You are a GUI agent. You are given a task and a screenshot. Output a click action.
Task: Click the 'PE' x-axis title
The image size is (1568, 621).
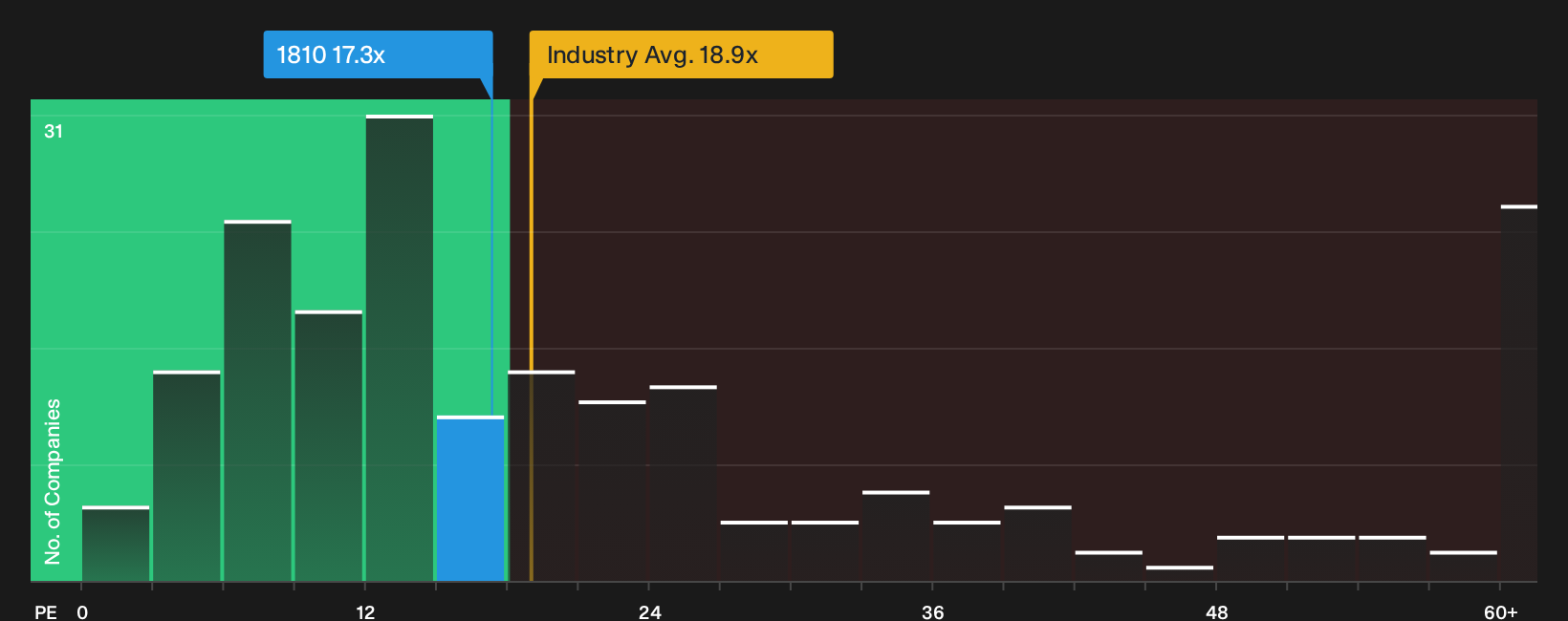pyautogui.click(x=46, y=611)
